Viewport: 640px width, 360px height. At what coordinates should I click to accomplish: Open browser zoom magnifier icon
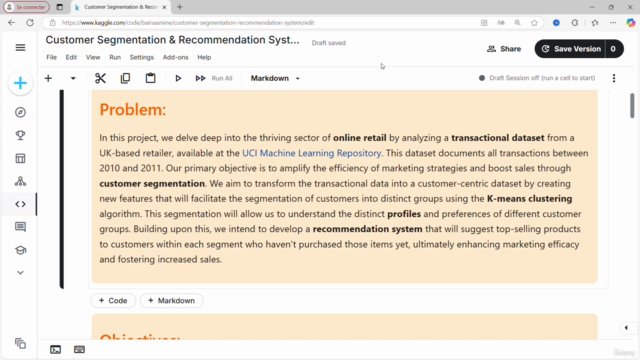pyautogui.click(x=517, y=23)
